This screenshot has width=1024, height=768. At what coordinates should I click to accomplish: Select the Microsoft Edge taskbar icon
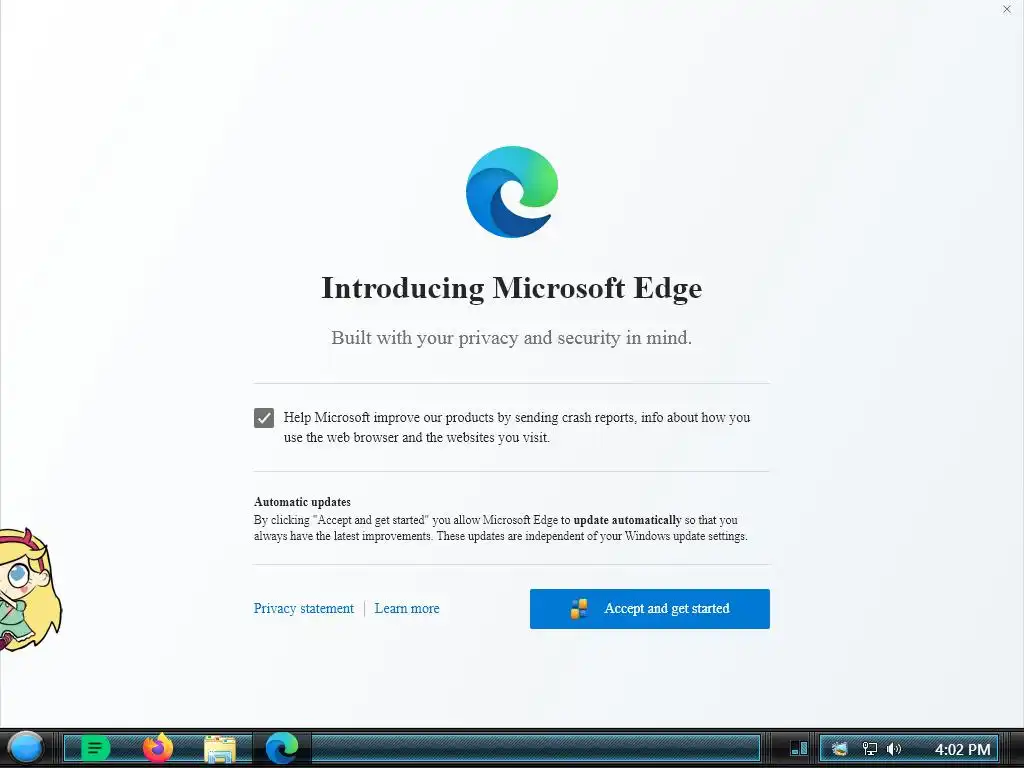tap(282, 748)
